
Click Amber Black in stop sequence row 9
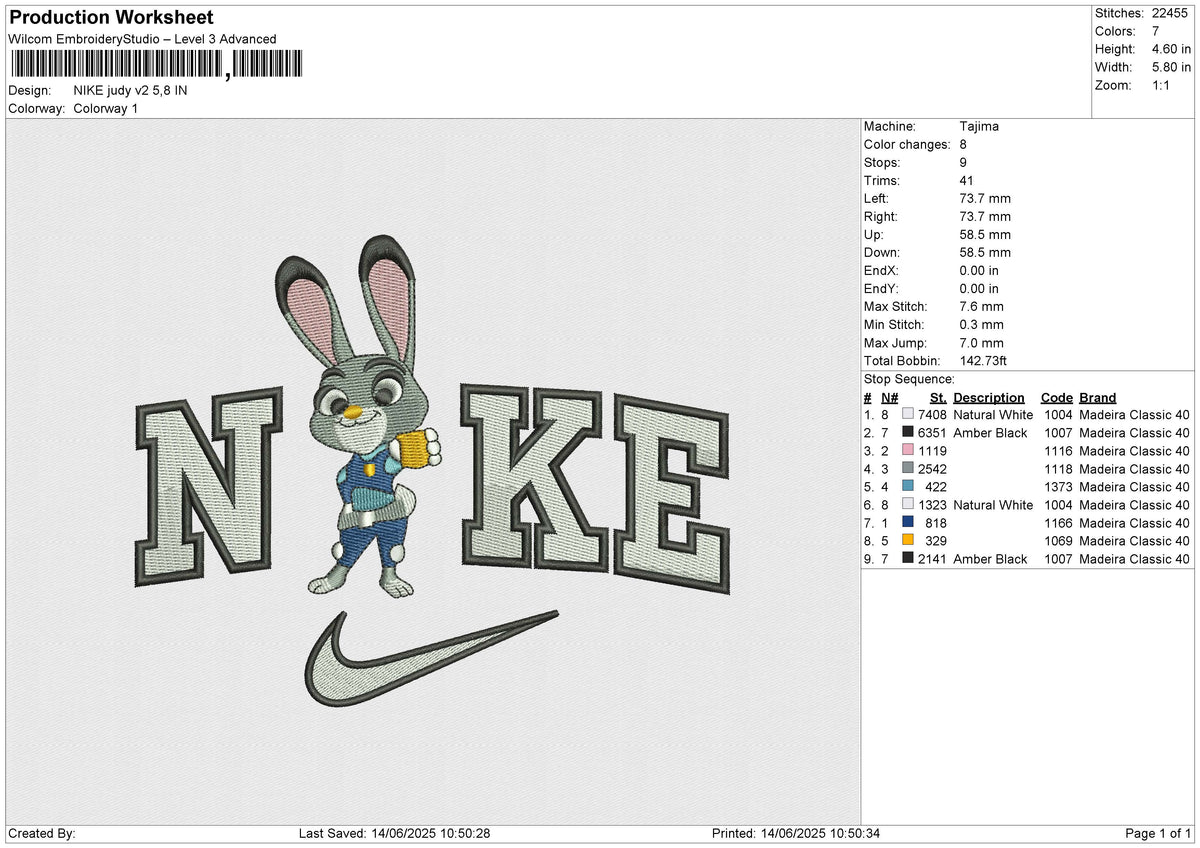[990, 559]
